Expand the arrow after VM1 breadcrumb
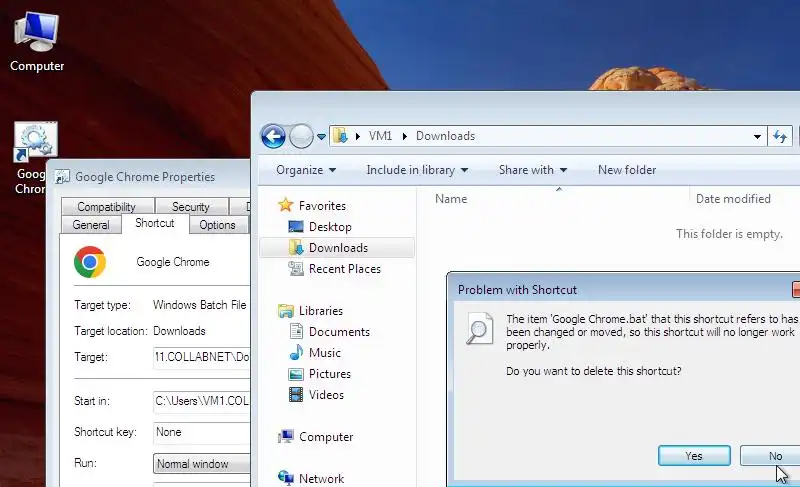 [x=405, y=136]
